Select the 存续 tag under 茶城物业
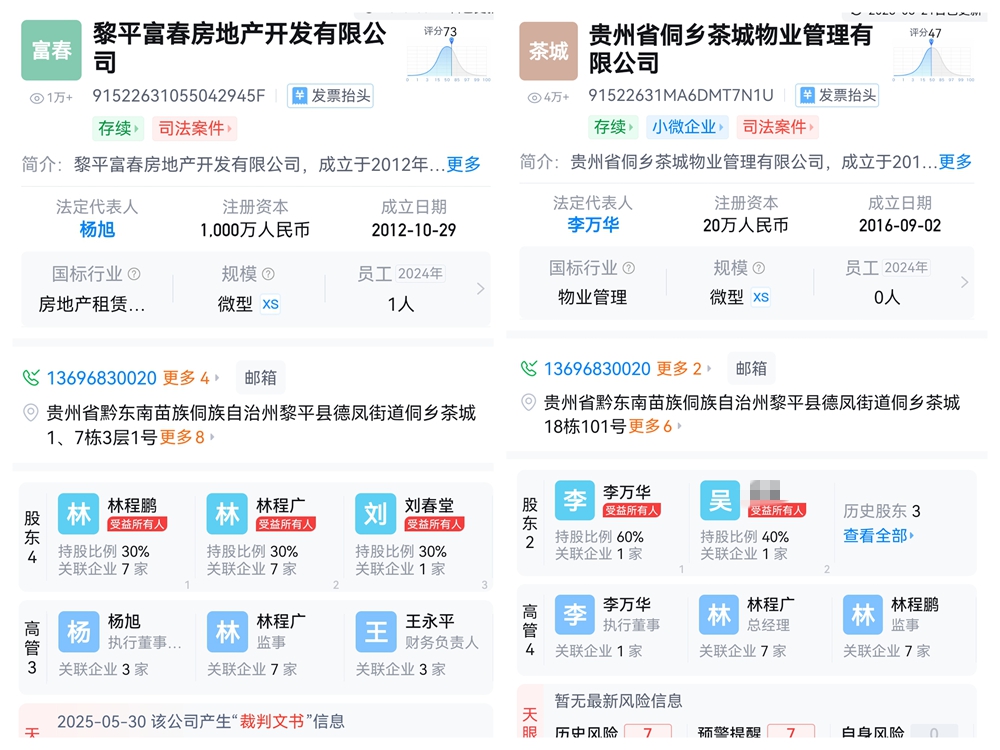The width and height of the screenshot is (1000, 750). tap(614, 127)
